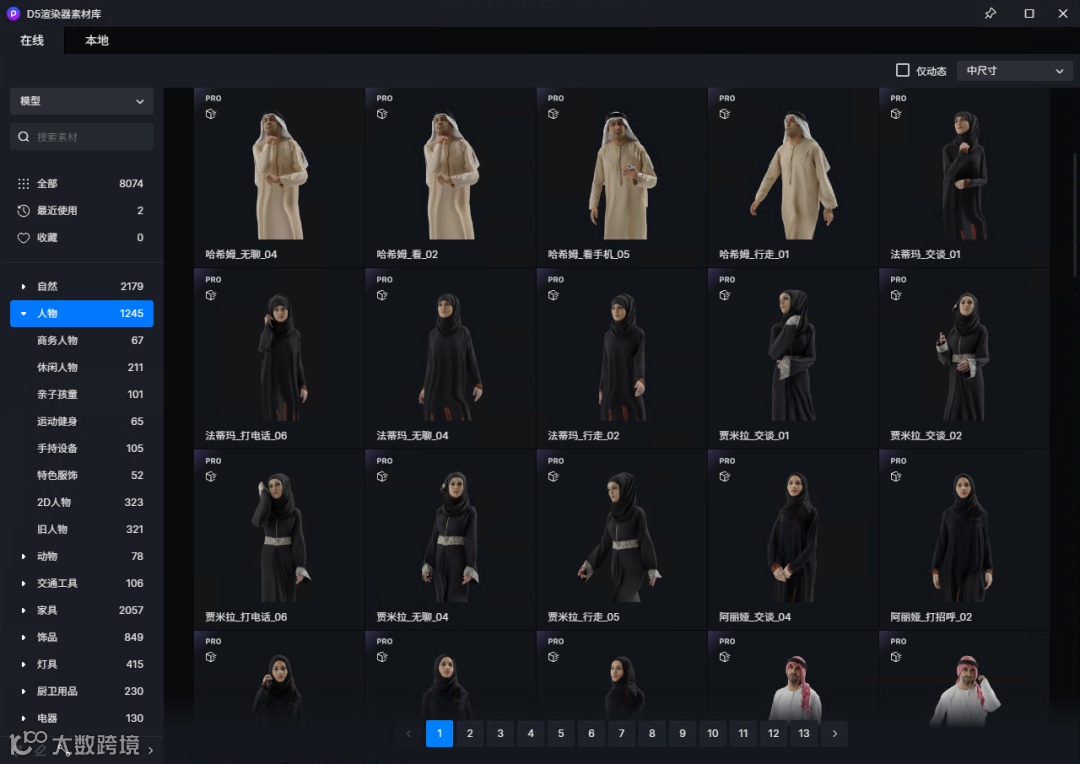Enable the 仅动态 checkbox
This screenshot has width=1080, height=764.
[x=902, y=70]
